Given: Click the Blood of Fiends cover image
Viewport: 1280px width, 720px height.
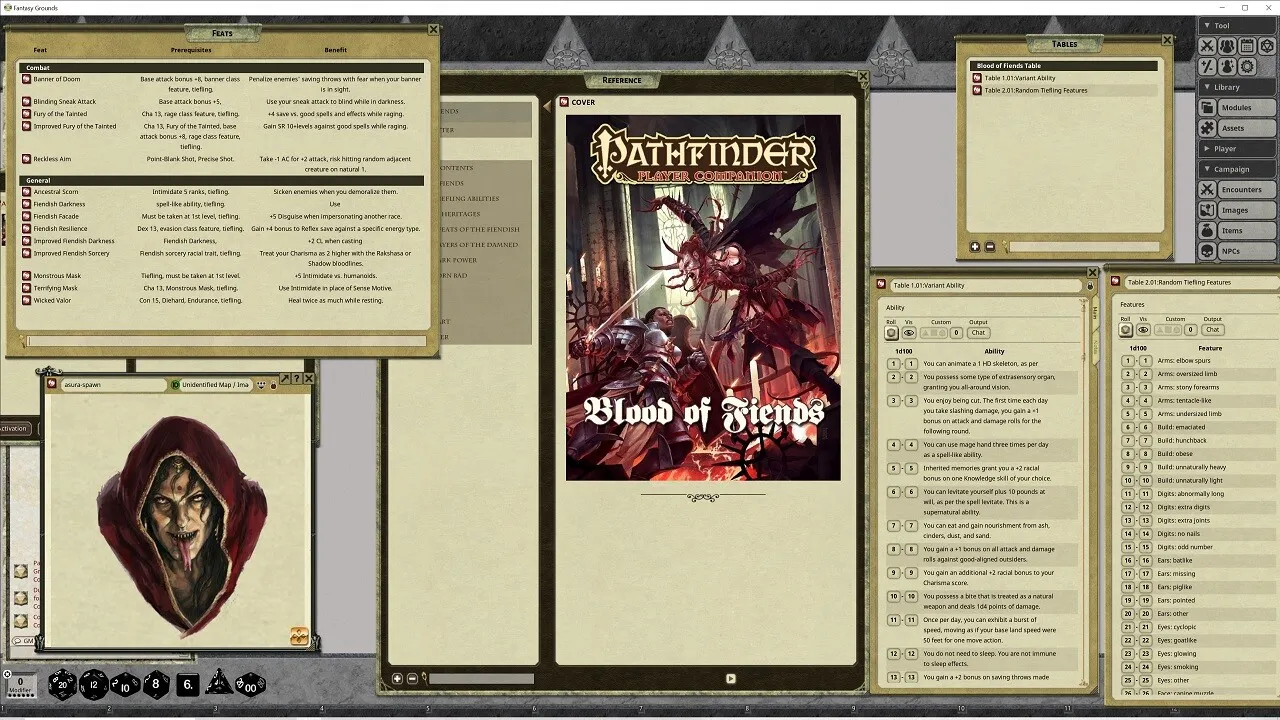Looking at the screenshot, I should coord(703,298).
